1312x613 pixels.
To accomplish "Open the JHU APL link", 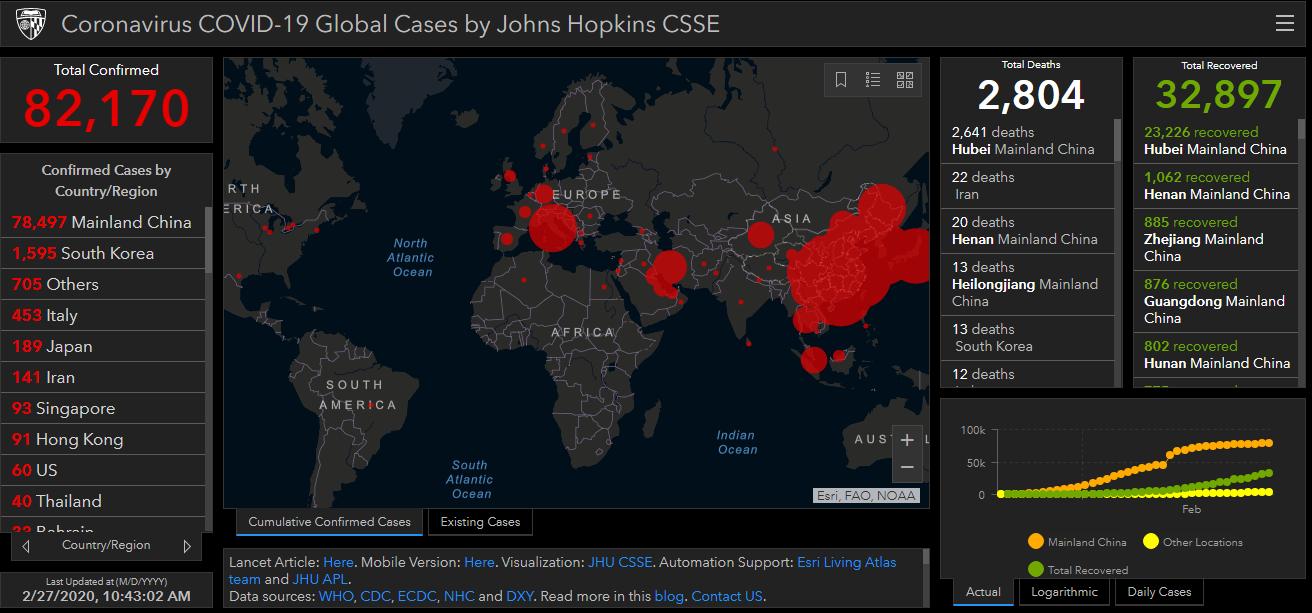I will pos(320,579).
